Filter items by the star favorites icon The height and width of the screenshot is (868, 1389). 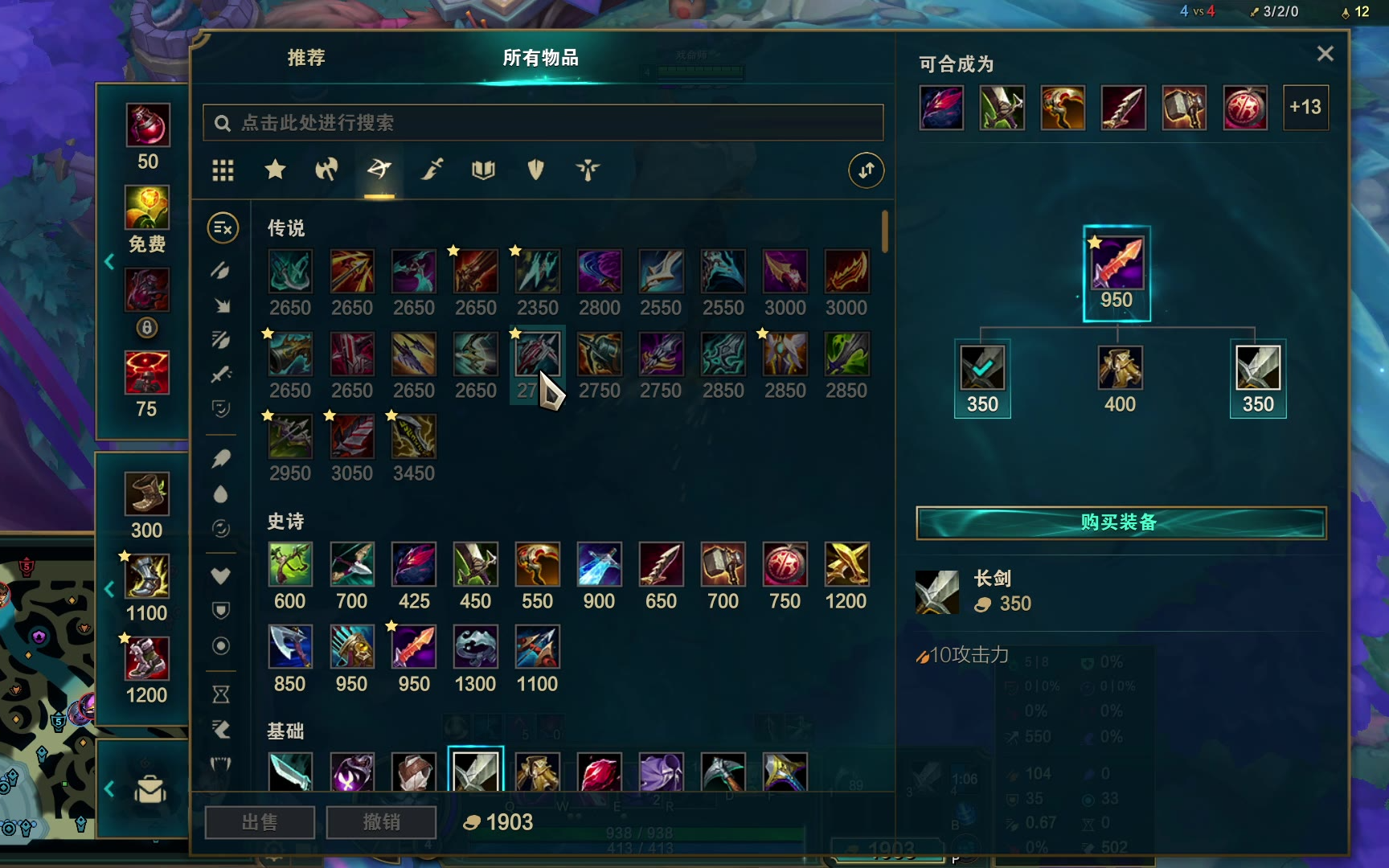click(x=275, y=170)
